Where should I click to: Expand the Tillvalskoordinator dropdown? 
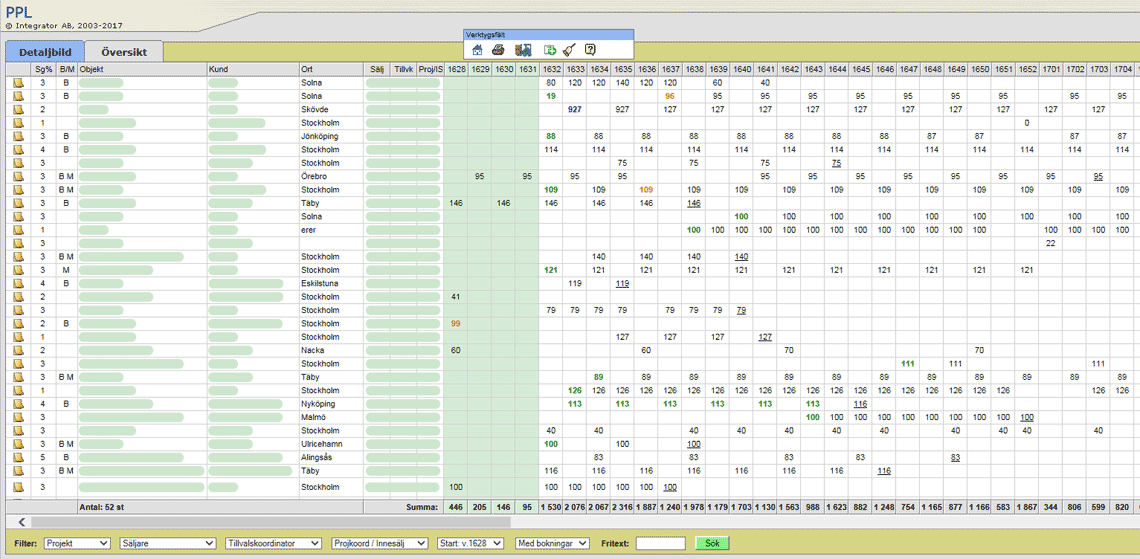273,543
